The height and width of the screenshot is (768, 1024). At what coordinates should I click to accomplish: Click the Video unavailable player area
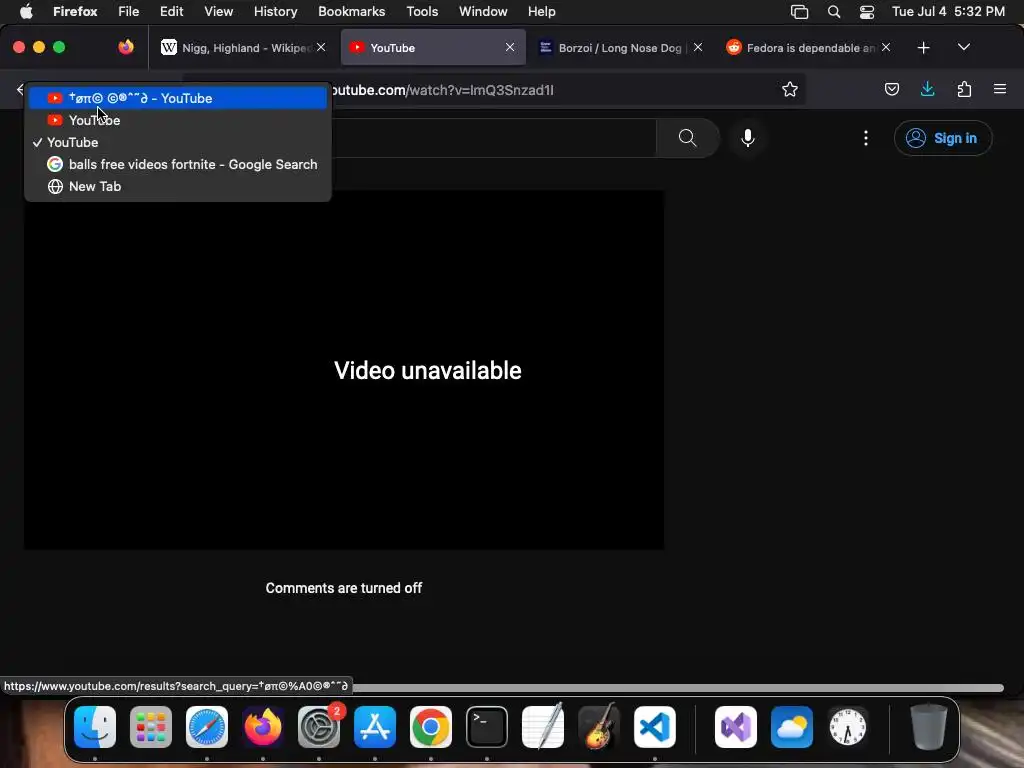344,370
